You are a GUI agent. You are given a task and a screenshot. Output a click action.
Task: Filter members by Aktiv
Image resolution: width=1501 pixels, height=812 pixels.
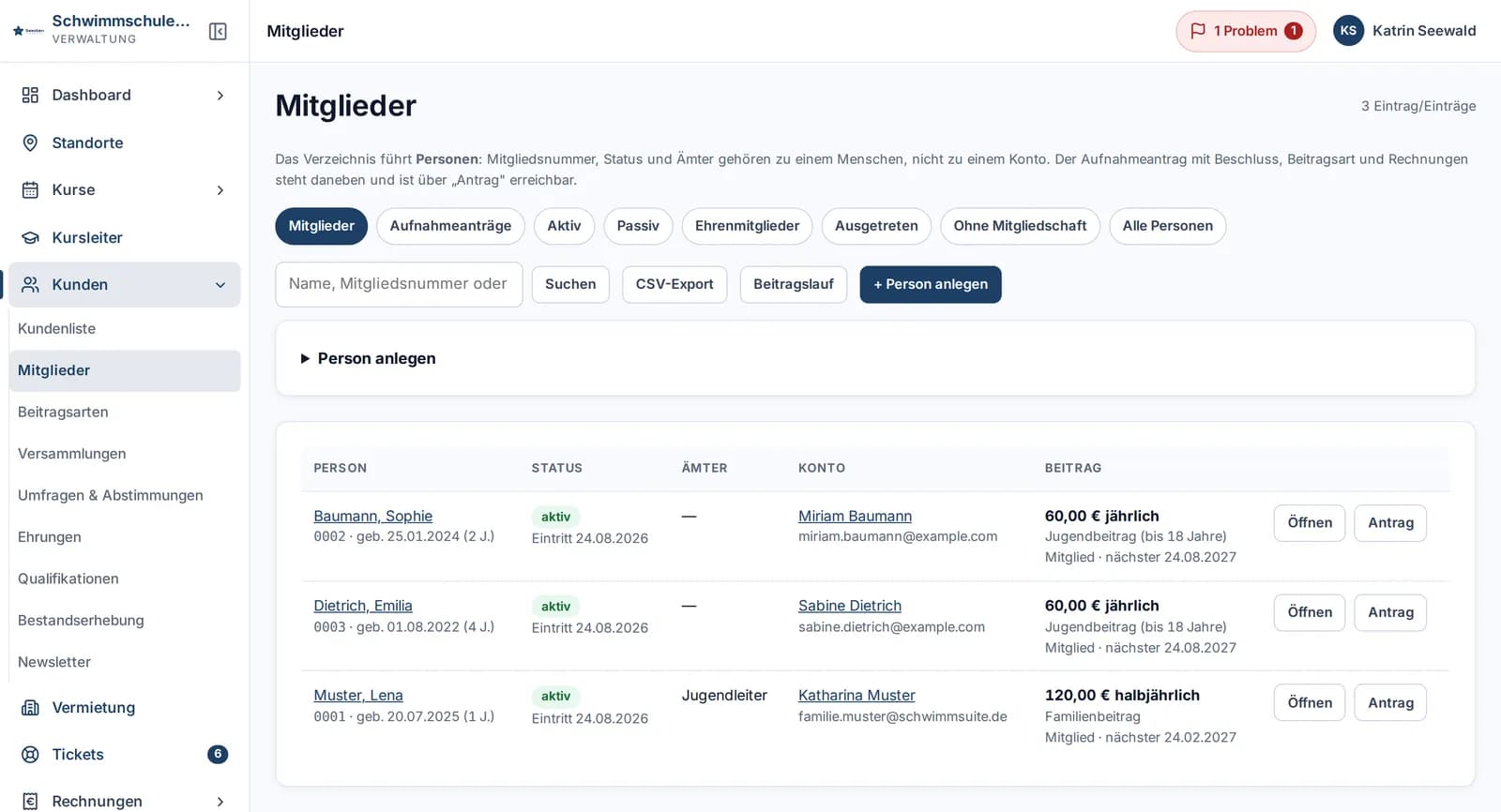564,226
